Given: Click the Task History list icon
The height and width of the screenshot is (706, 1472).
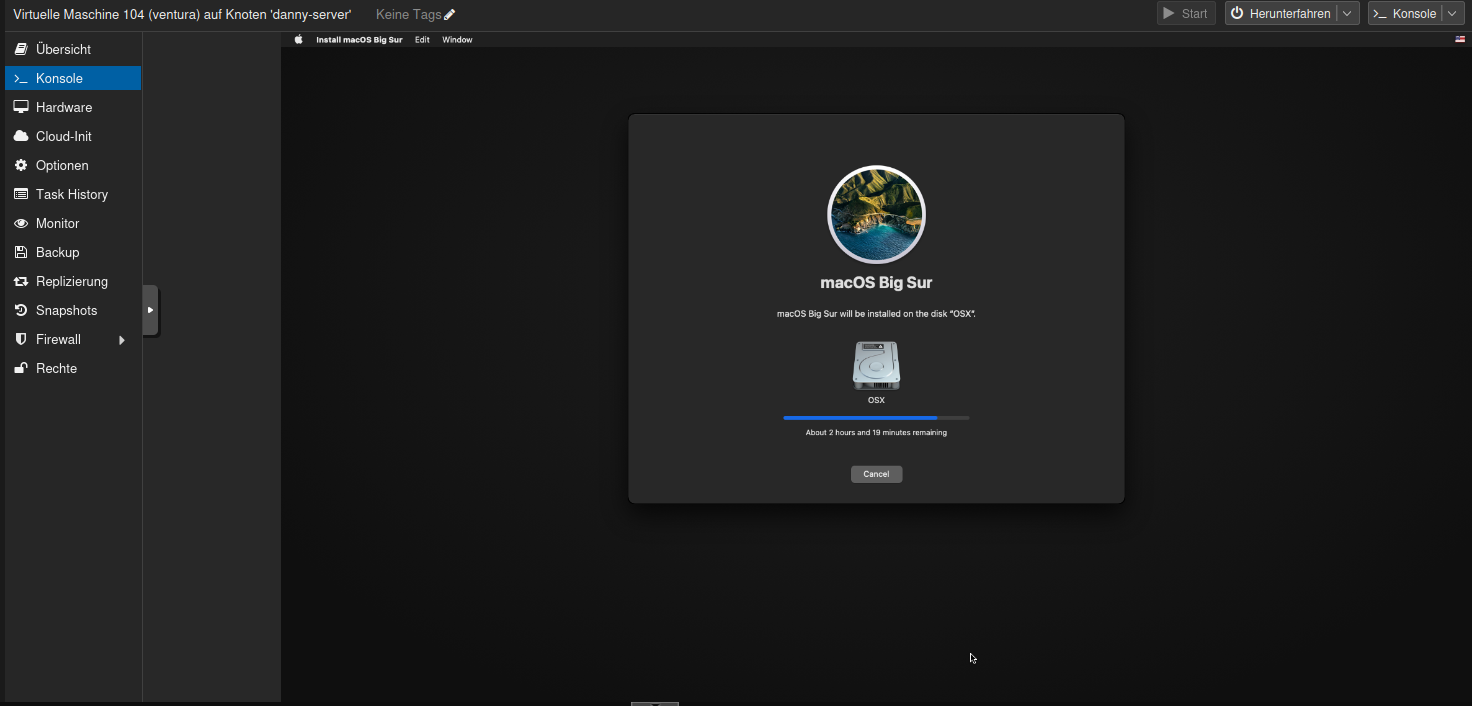Looking at the screenshot, I should [x=21, y=194].
